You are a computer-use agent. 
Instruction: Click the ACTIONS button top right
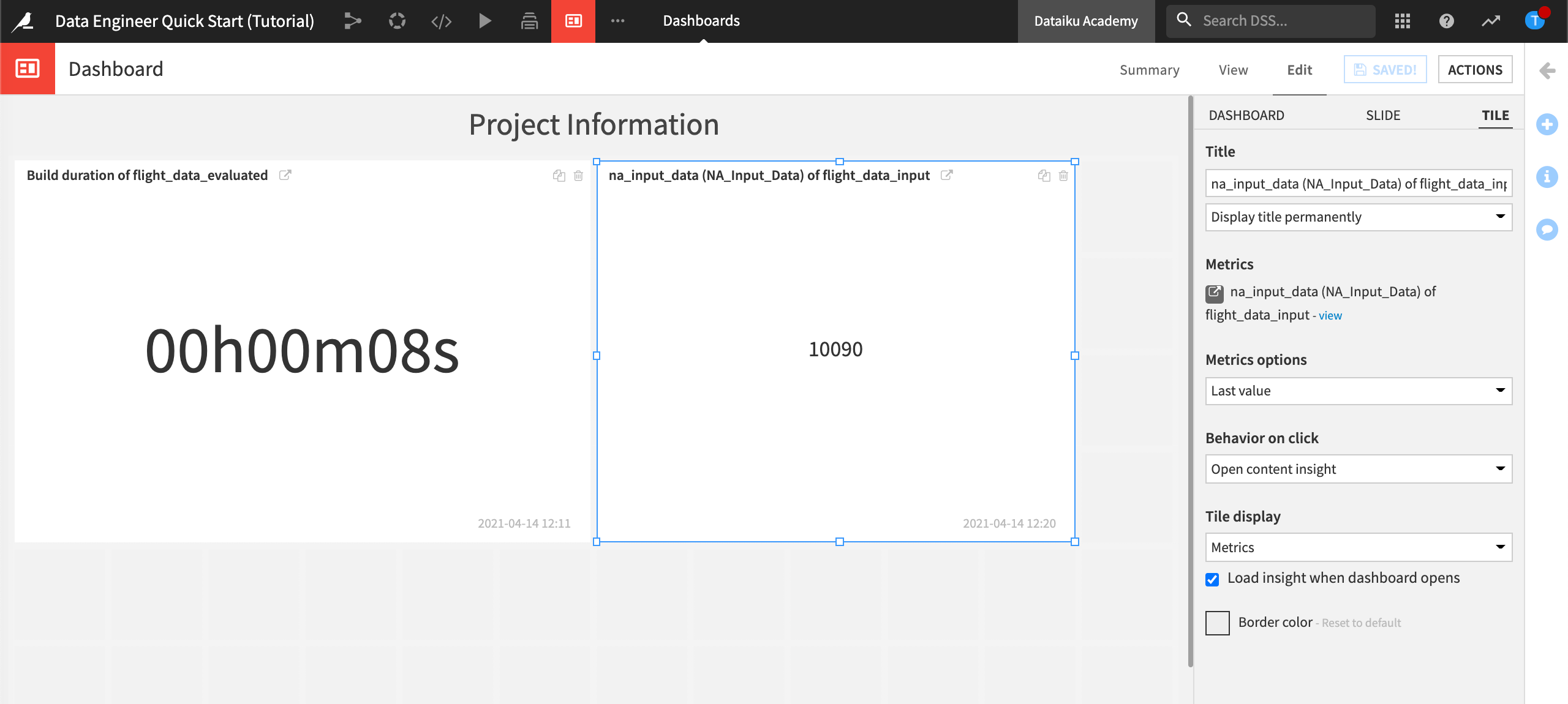pos(1475,69)
